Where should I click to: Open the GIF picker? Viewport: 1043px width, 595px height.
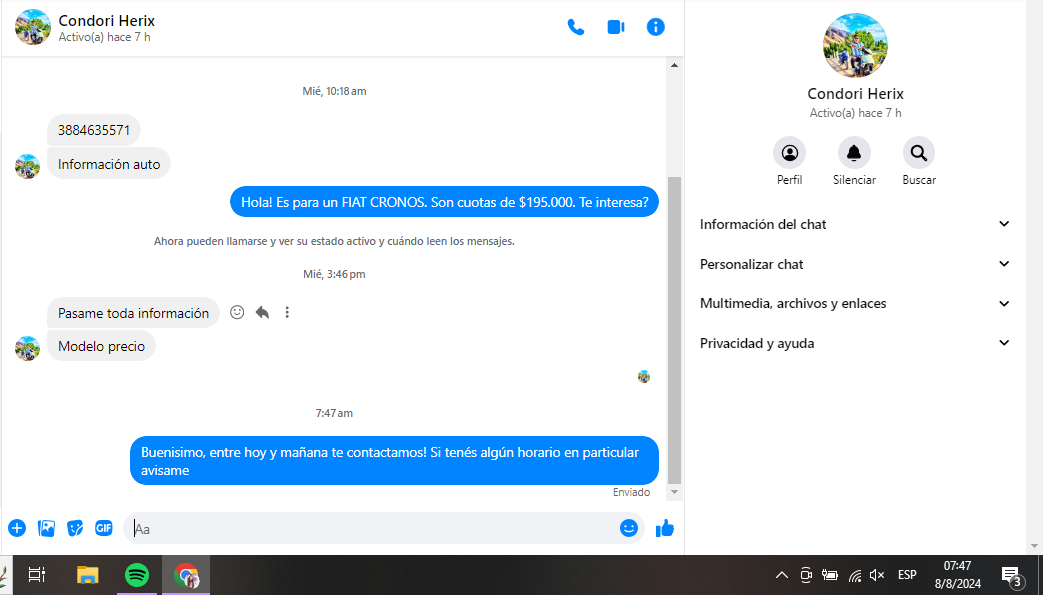click(104, 528)
